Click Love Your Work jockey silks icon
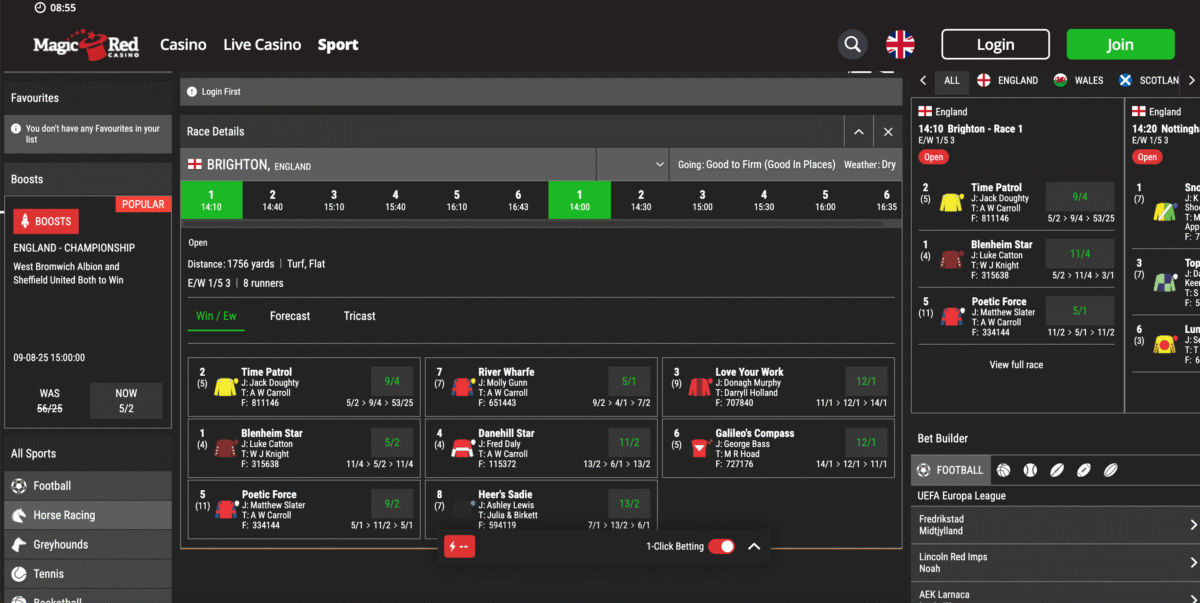The width and height of the screenshot is (1200, 603). [x=700, y=387]
